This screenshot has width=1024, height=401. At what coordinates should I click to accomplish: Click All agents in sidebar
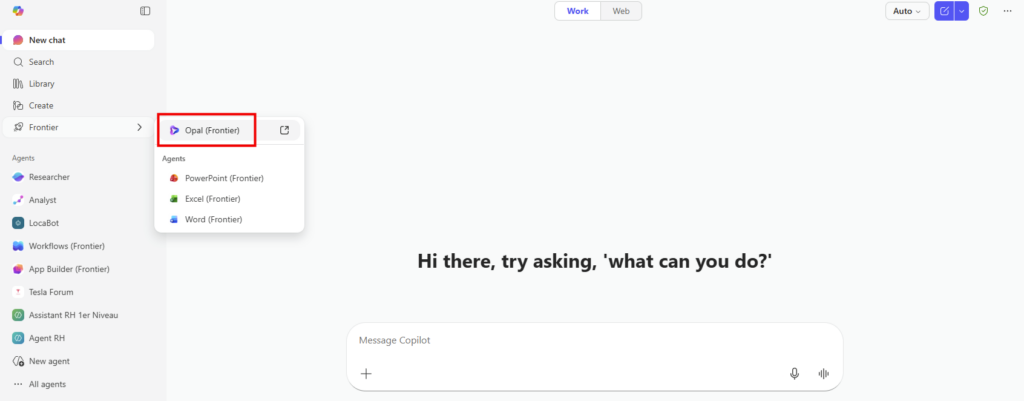click(47, 384)
